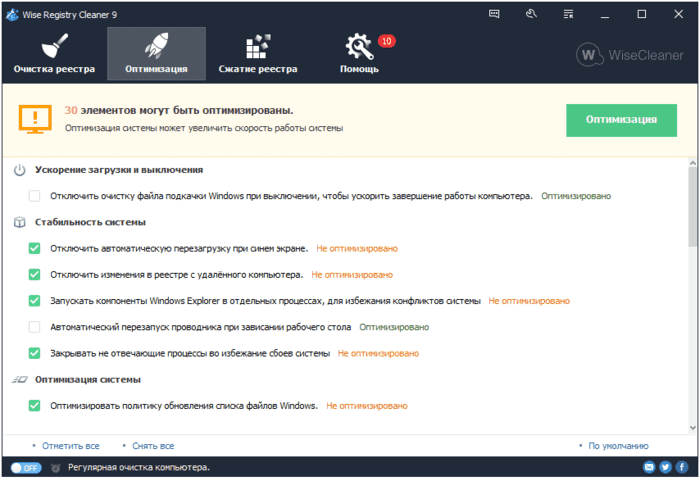Screen dimensions: 700x481
Task: Click the alarm clock schedule icon
Action: [56, 467]
